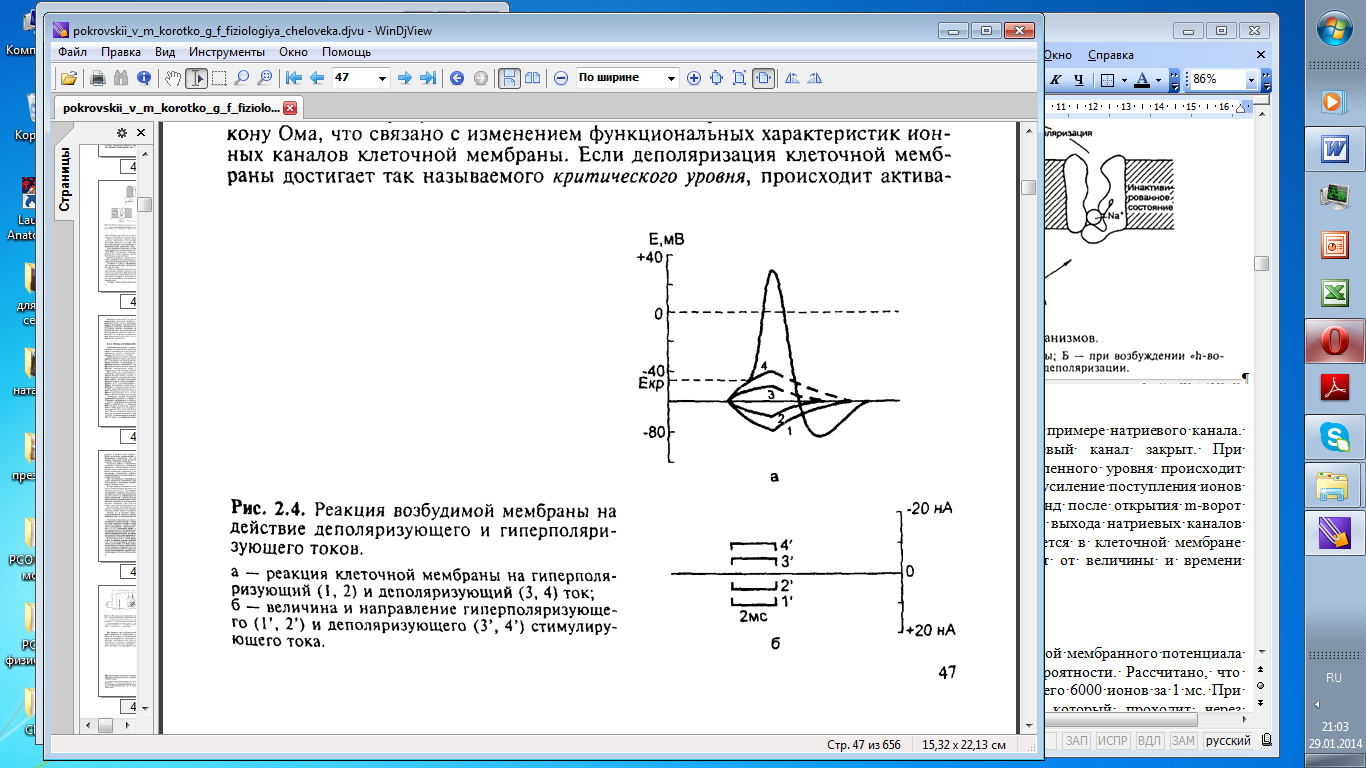Set zoom to fit page
This screenshot has height=768, width=1366.
point(740,78)
